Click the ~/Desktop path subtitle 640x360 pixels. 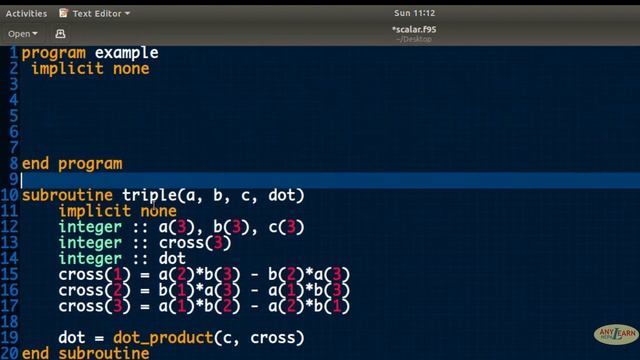click(x=413, y=39)
